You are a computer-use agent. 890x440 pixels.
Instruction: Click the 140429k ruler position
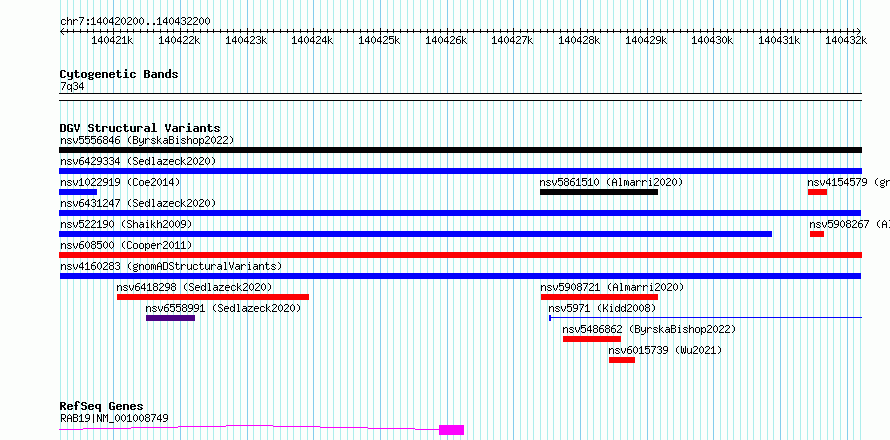(646, 40)
